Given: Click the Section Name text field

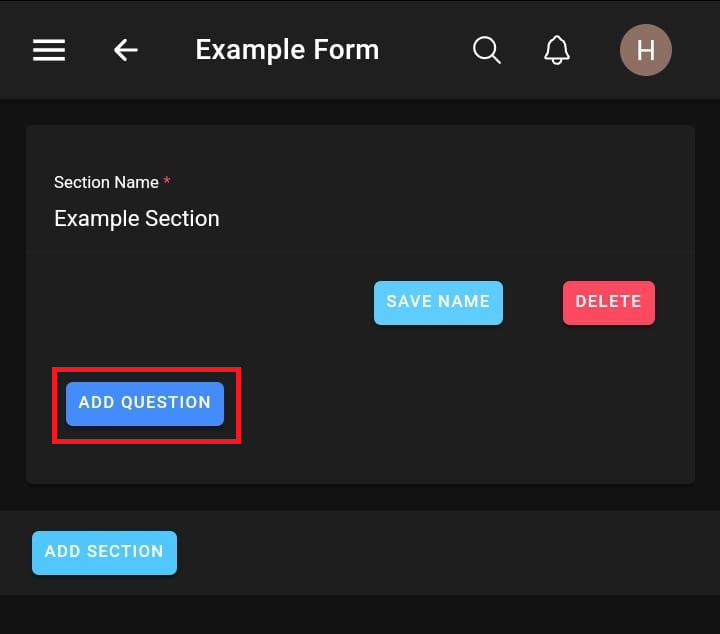Looking at the screenshot, I should 300,218.
